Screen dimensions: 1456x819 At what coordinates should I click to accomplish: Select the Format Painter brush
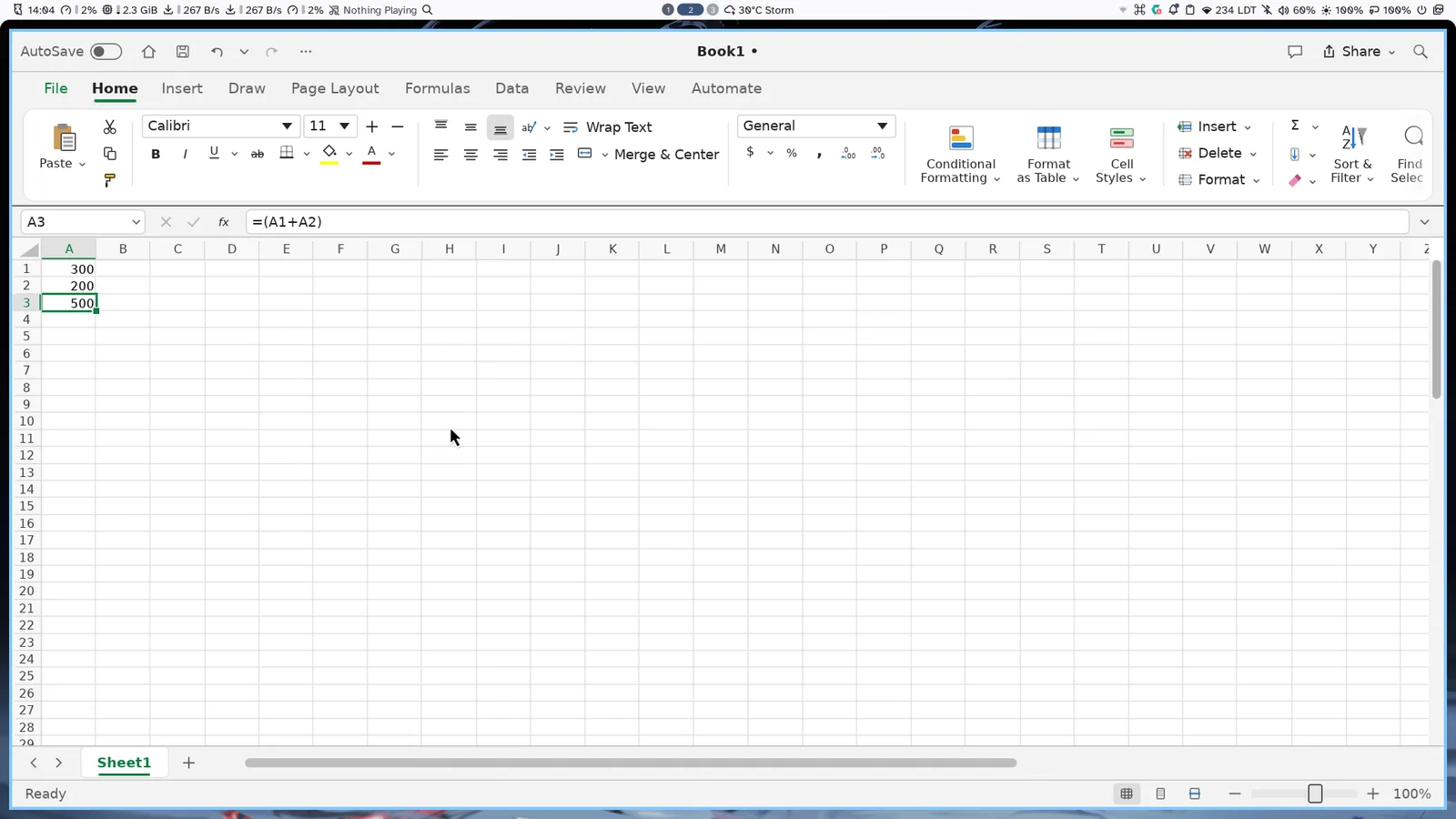(x=110, y=180)
